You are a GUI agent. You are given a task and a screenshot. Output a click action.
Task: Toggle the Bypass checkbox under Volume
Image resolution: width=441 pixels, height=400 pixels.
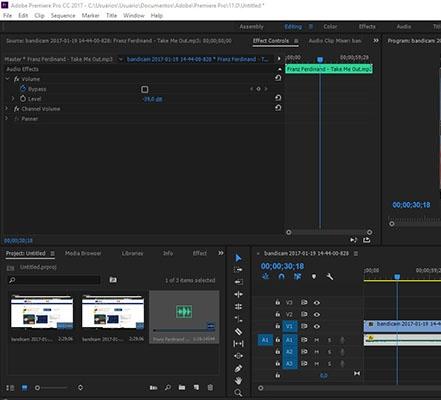[145, 89]
